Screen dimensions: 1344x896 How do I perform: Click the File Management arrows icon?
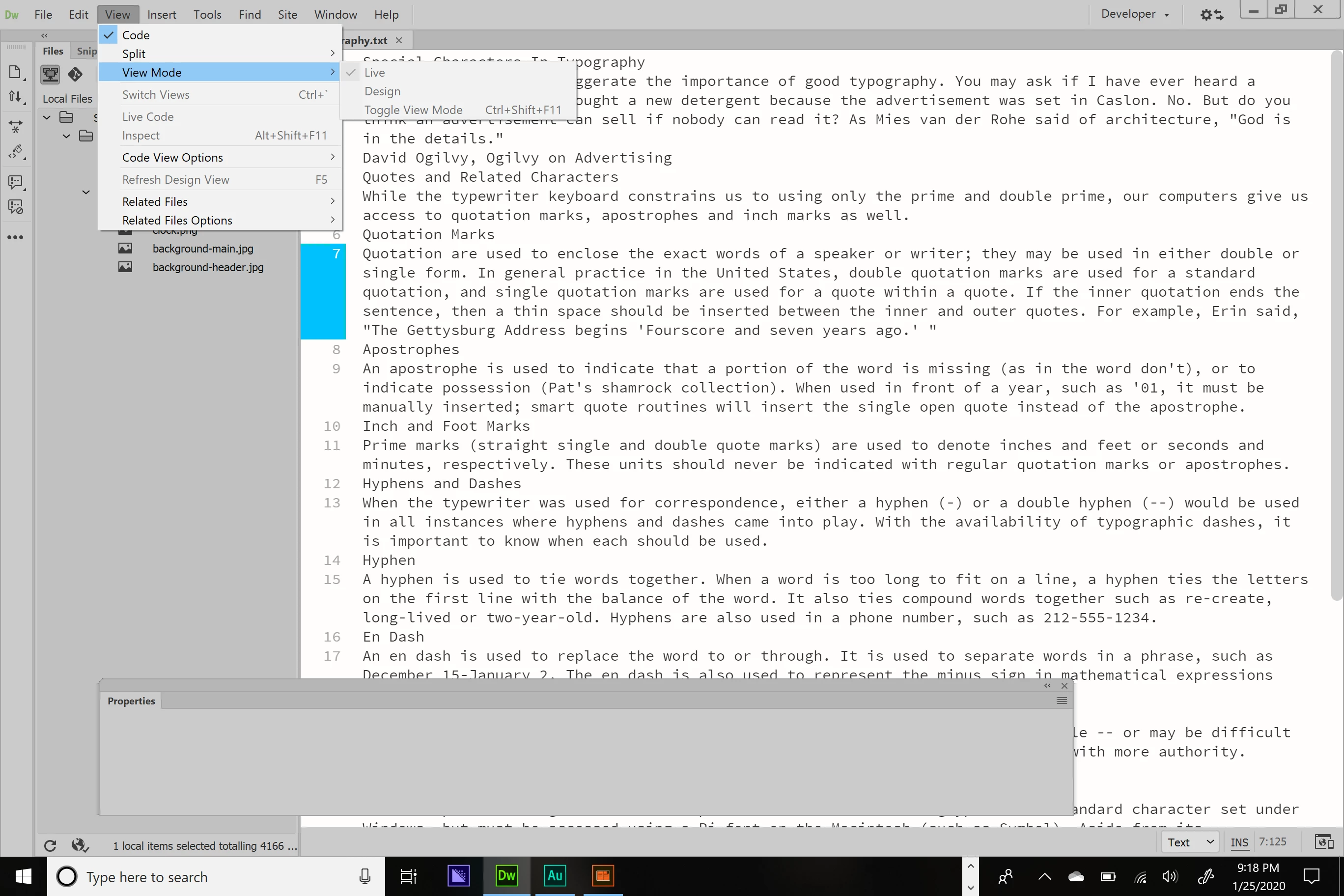point(15,97)
